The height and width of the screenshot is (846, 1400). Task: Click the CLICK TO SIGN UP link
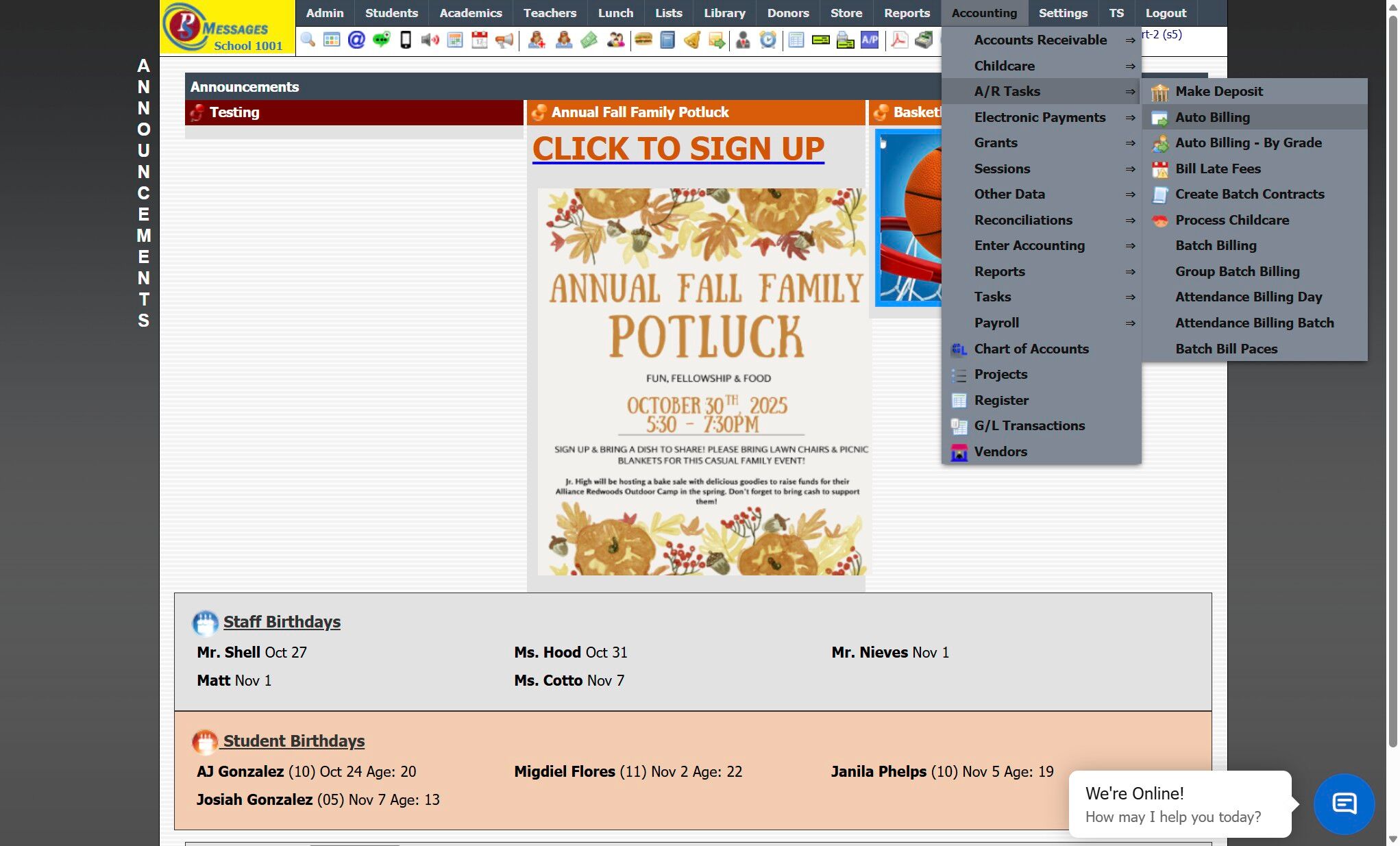678,149
